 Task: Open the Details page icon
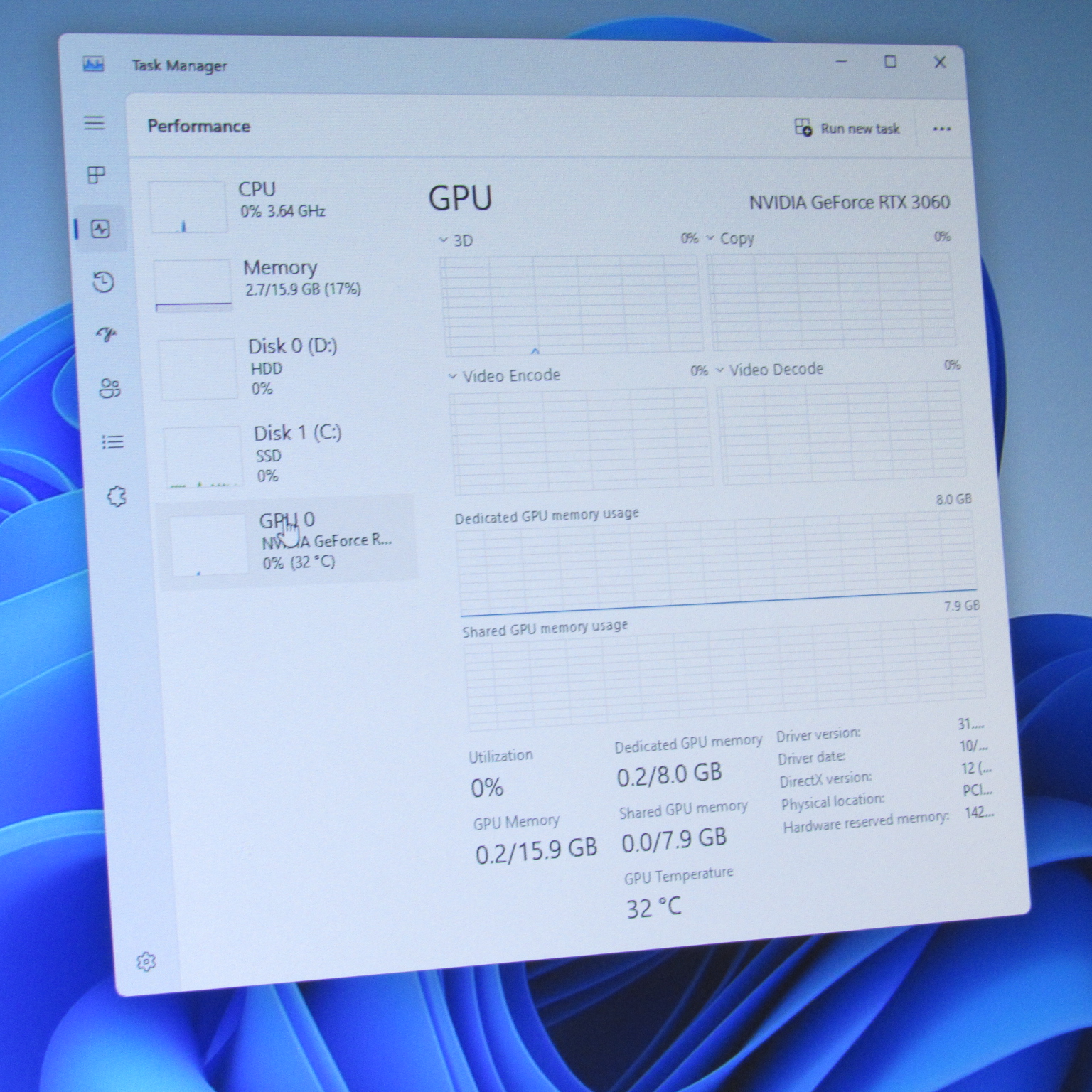coord(113,442)
